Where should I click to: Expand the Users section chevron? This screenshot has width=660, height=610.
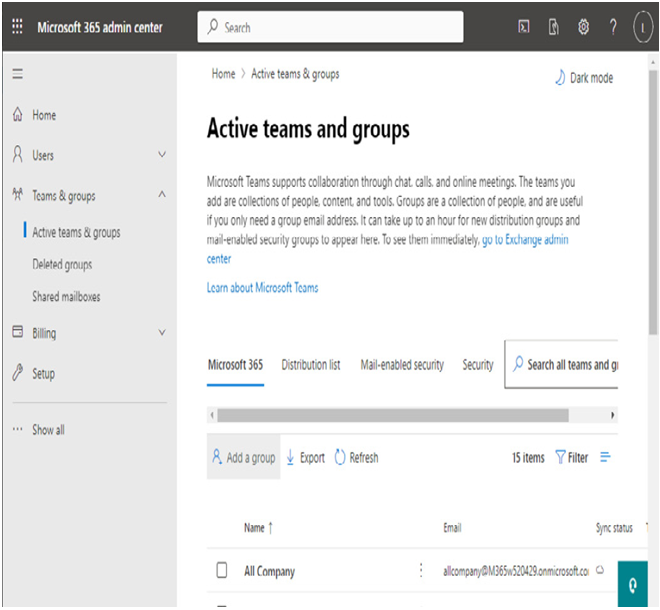coord(162,154)
